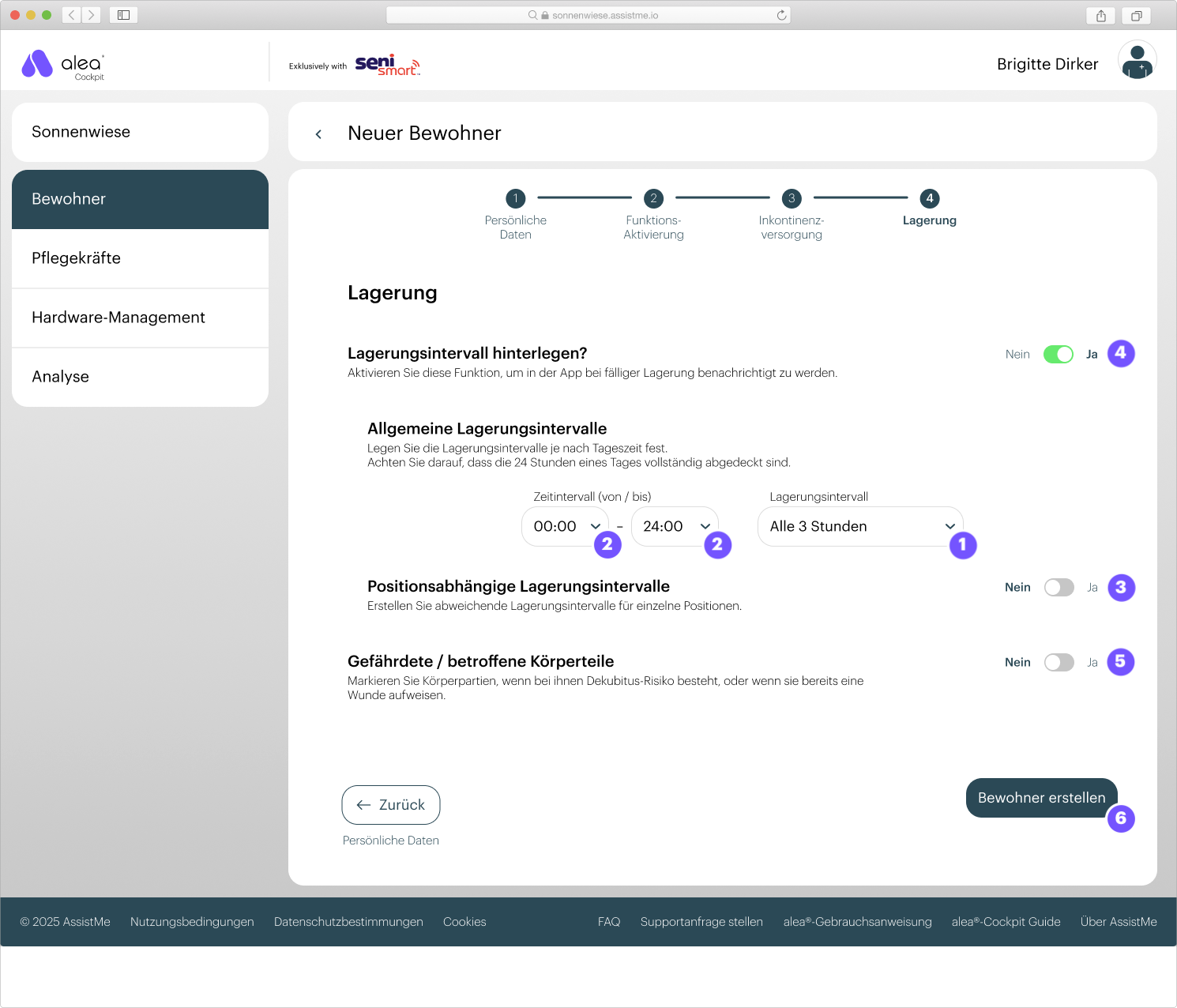1177x1008 pixels.
Task: Open the 24:00 end time dropdown
Action: tap(674, 527)
